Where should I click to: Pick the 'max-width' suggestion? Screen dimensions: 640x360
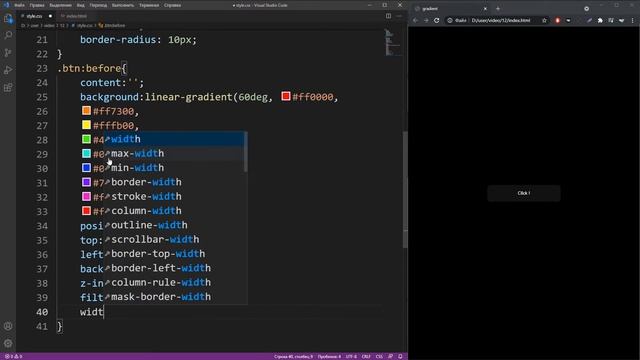pos(175,153)
